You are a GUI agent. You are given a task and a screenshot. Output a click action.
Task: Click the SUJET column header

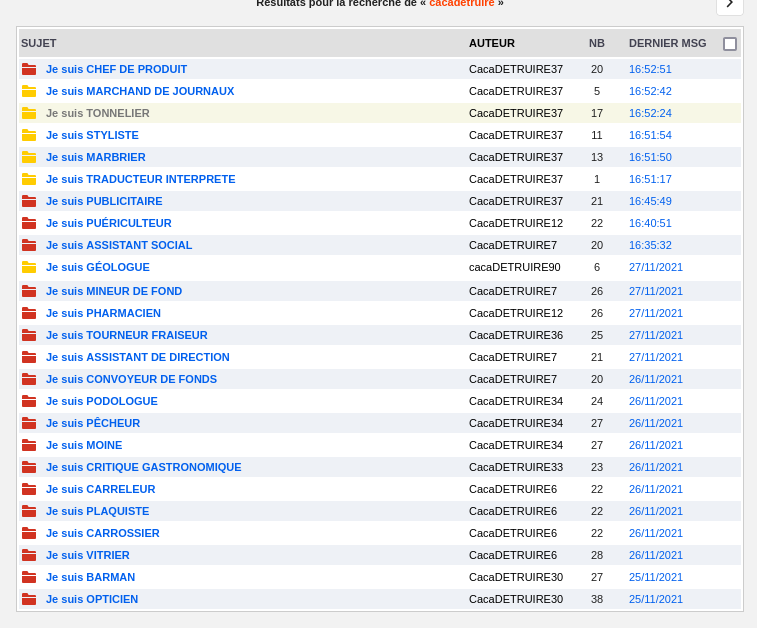(x=39, y=43)
